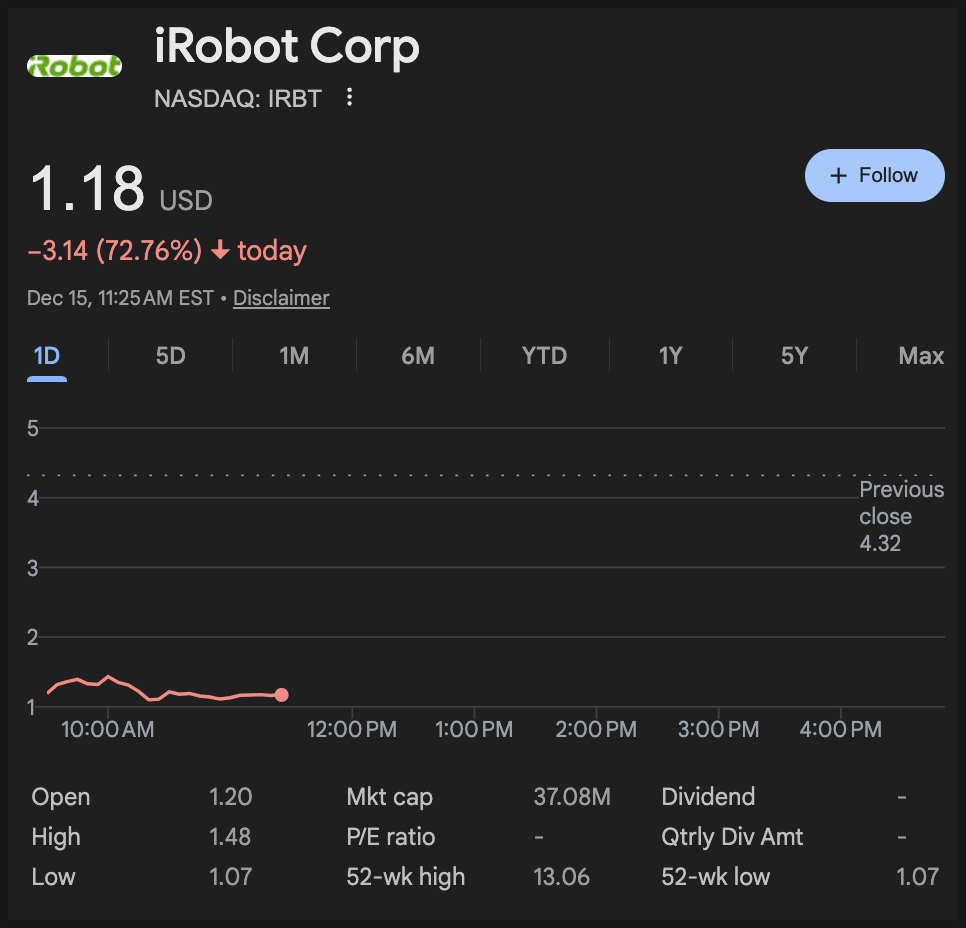View the 1Y price chart
The image size is (966, 928).
670,356
